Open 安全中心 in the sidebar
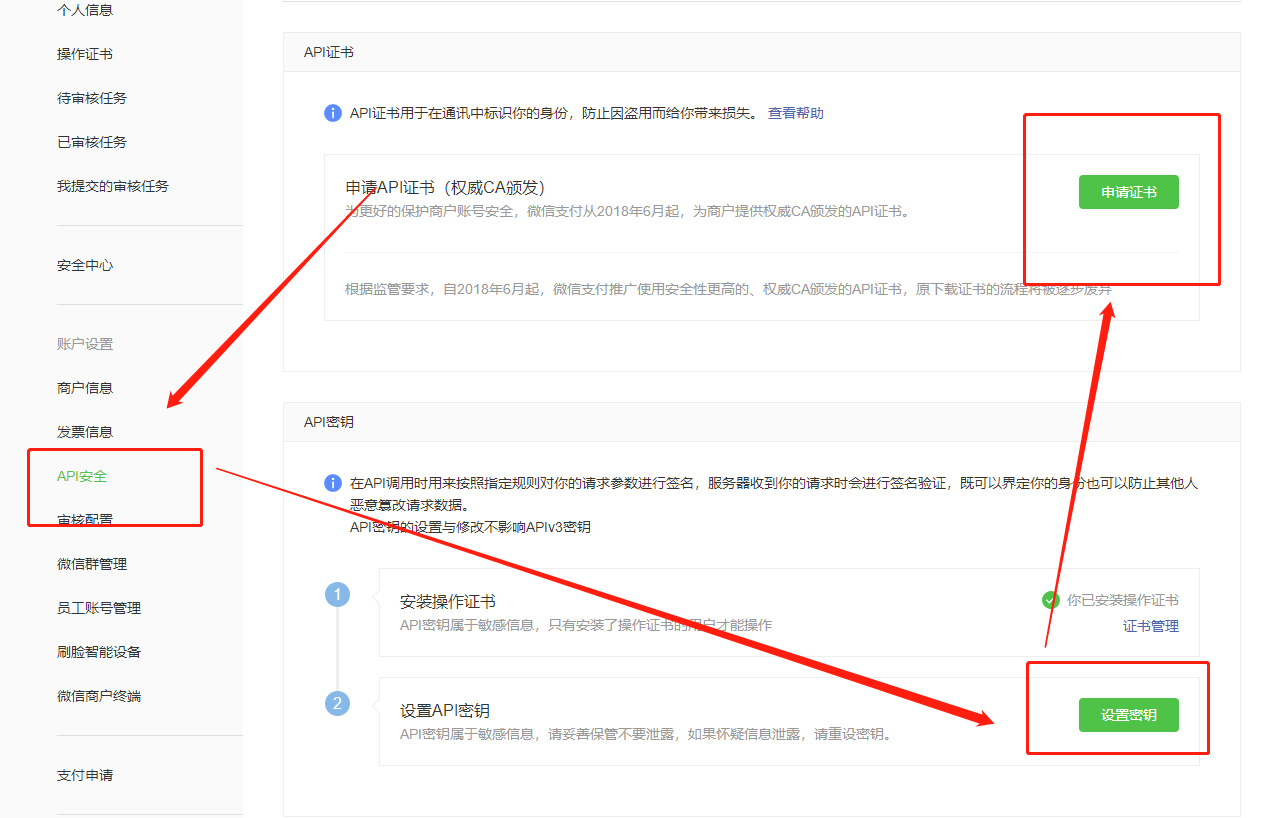Image resolution: width=1275 pixels, height=818 pixels. coord(85,265)
